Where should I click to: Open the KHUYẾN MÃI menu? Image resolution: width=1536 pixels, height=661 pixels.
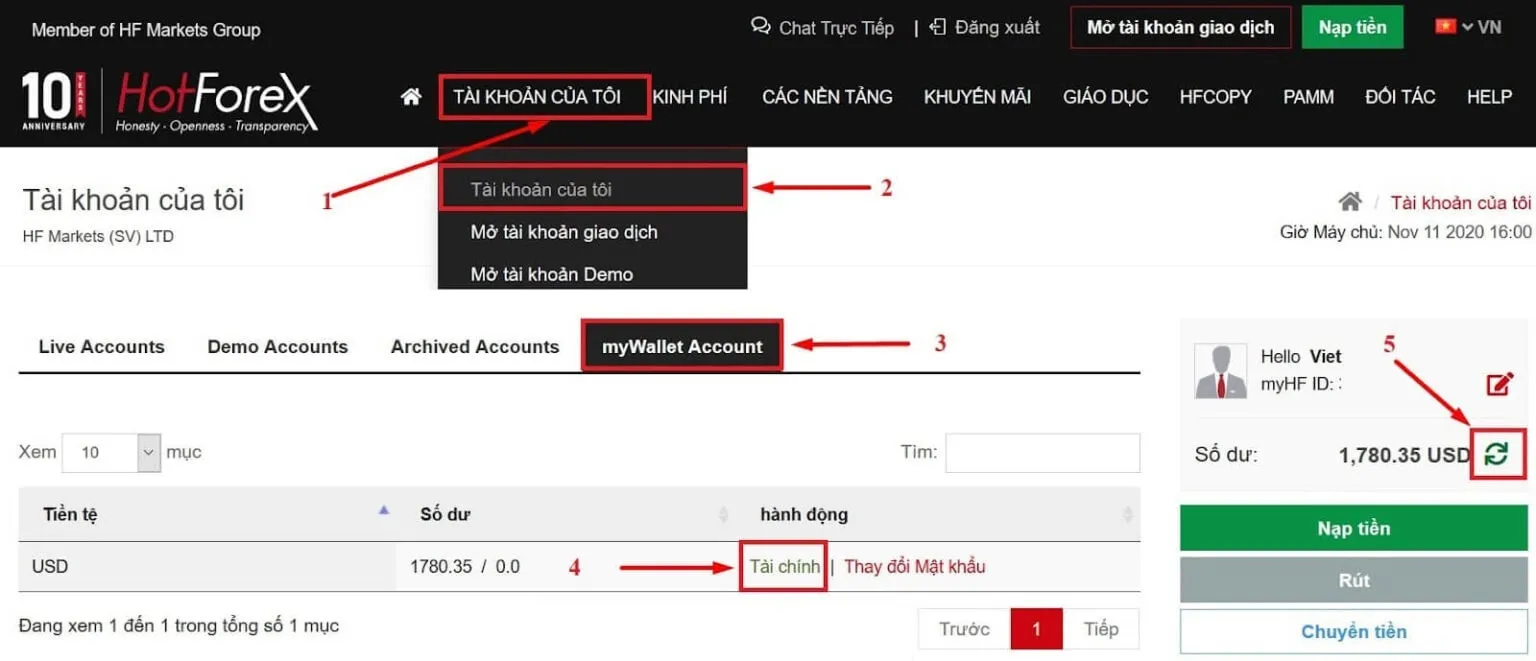pos(977,97)
